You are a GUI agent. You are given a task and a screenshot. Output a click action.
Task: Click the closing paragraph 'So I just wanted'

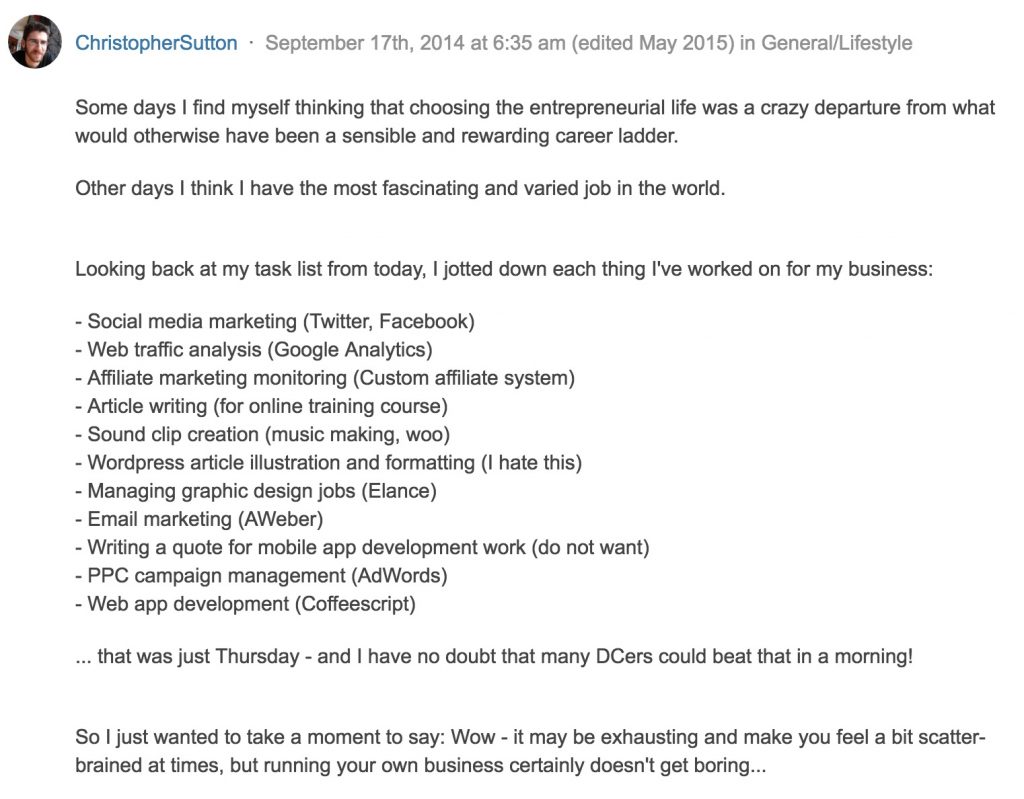530,751
